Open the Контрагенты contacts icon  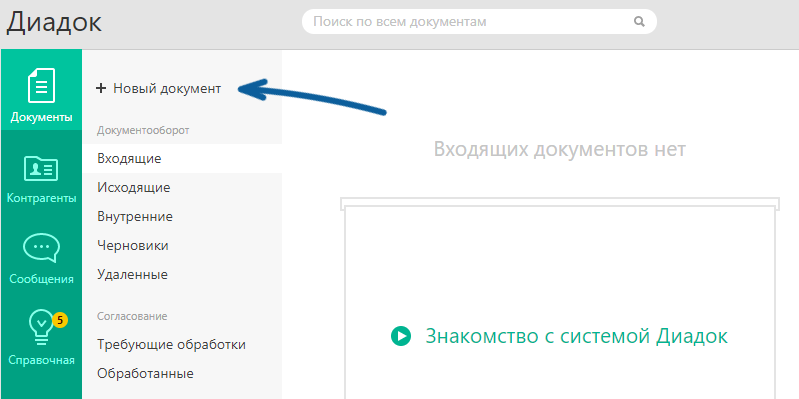(x=41, y=169)
